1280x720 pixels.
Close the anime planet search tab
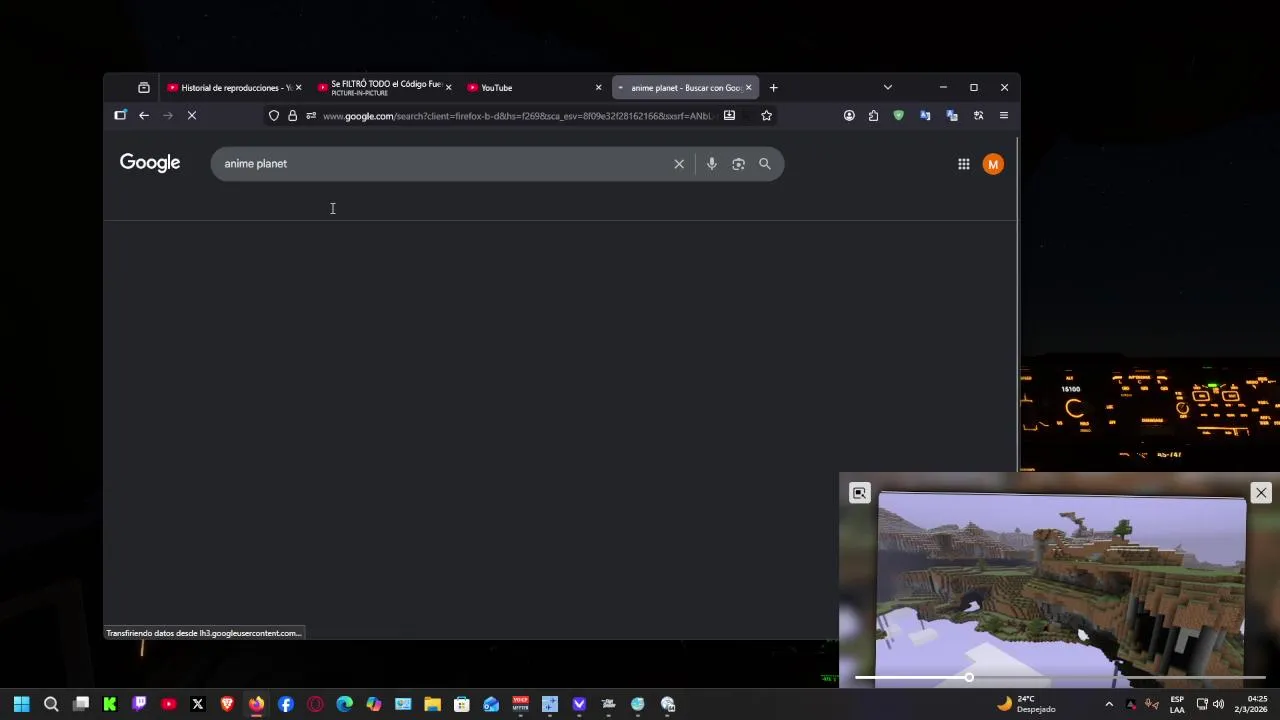coord(748,88)
